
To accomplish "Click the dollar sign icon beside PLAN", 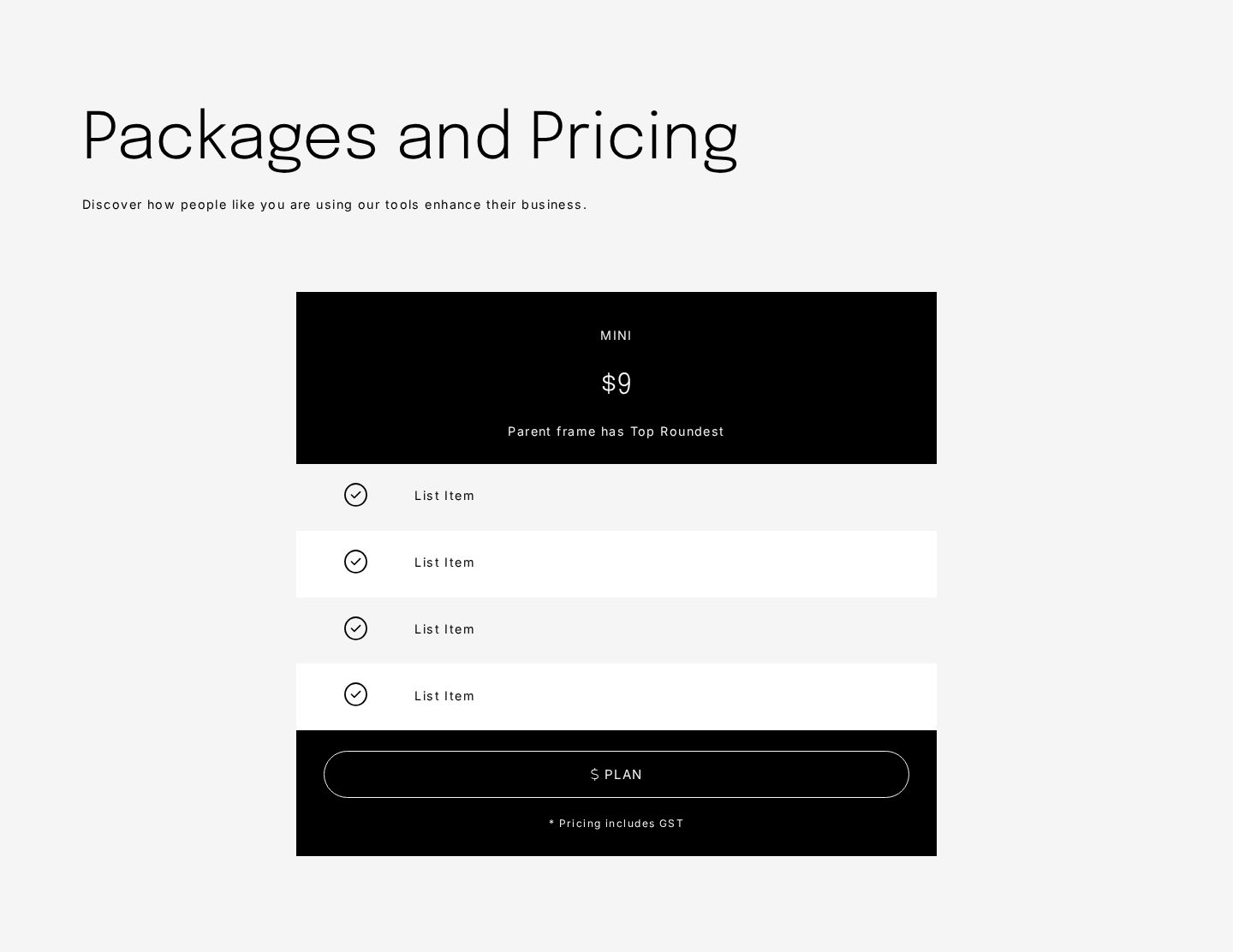I will tap(594, 774).
